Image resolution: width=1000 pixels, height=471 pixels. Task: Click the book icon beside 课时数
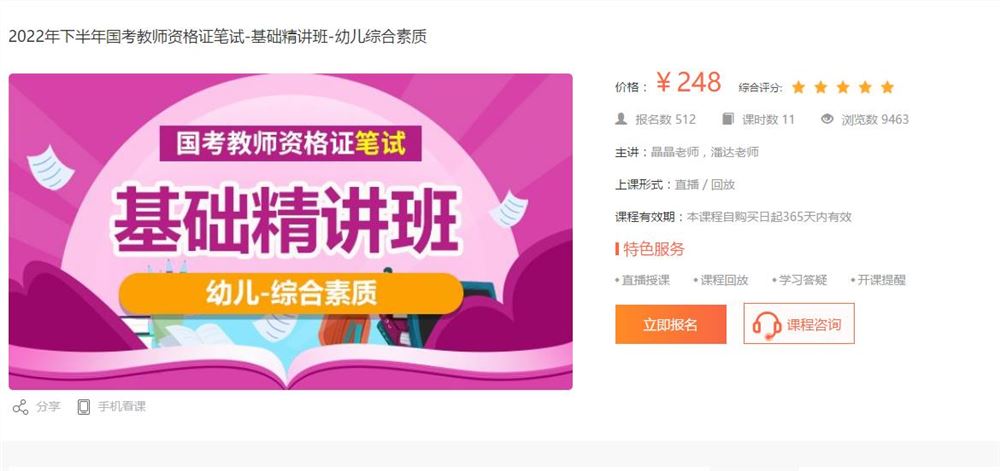(728, 119)
